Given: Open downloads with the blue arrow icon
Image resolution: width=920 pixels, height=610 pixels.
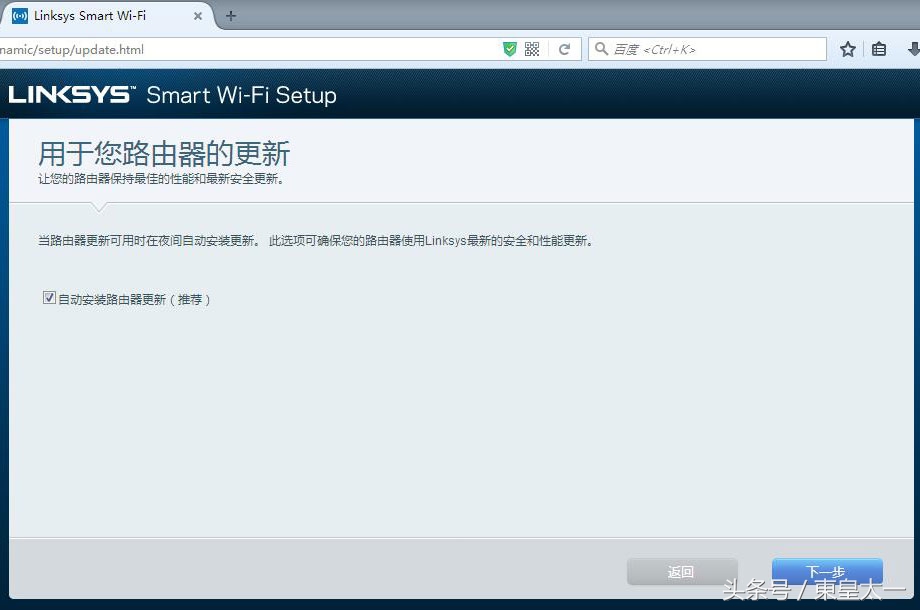Looking at the screenshot, I should pos(911,48).
